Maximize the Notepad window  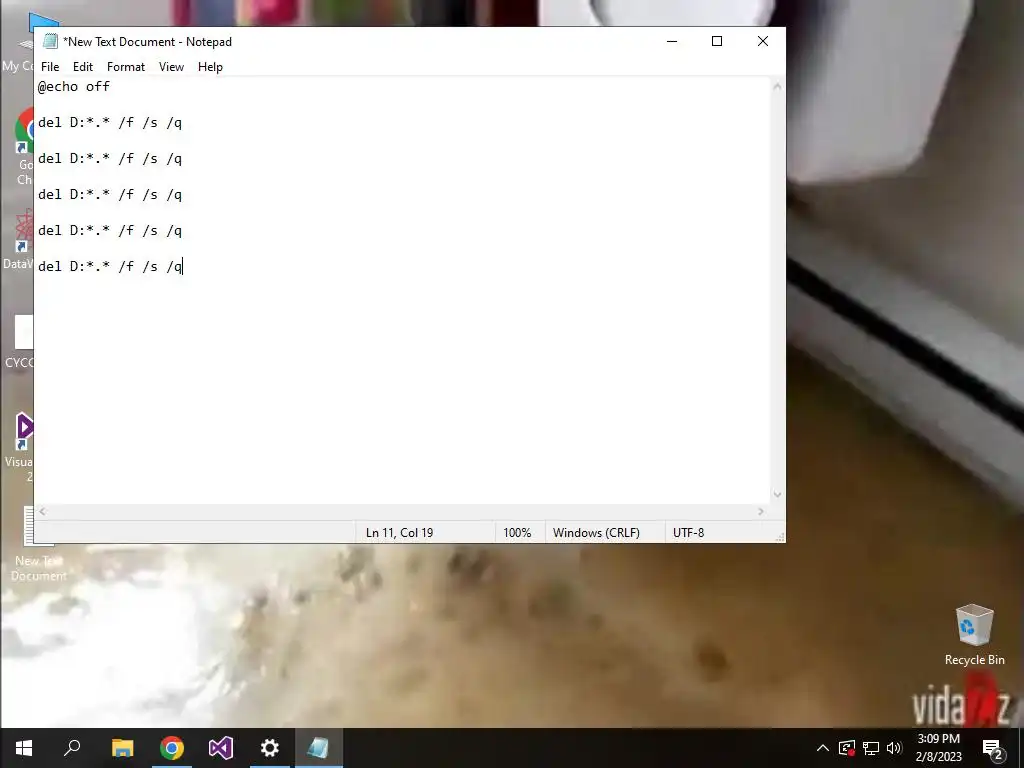(x=717, y=41)
